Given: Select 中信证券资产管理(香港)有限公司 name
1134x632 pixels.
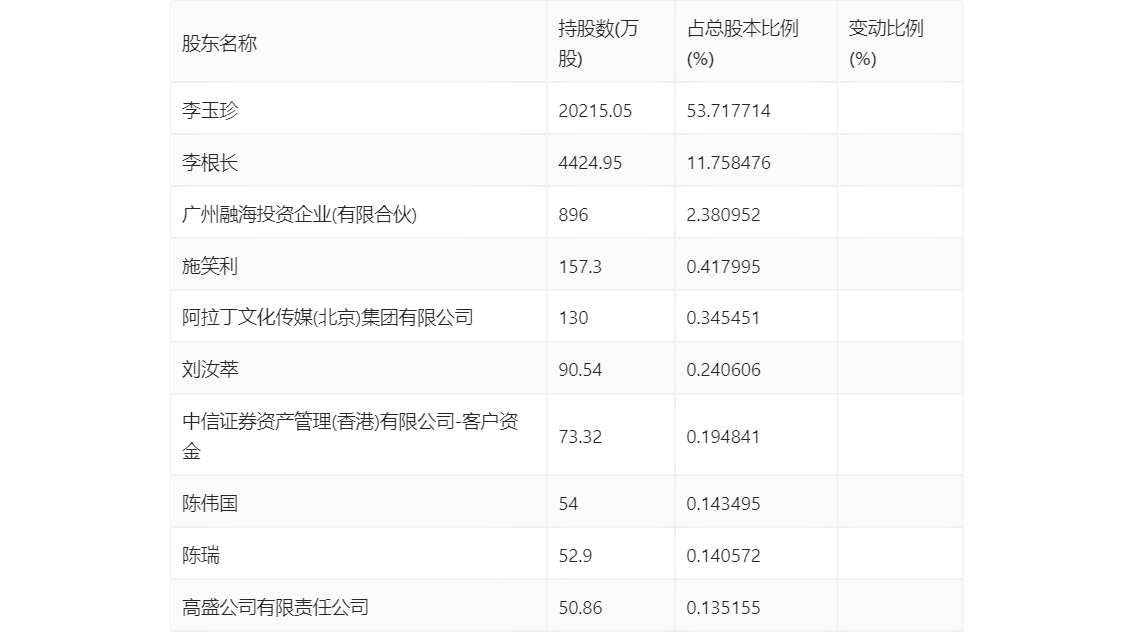Looking at the screenshot, I should 350,436.
